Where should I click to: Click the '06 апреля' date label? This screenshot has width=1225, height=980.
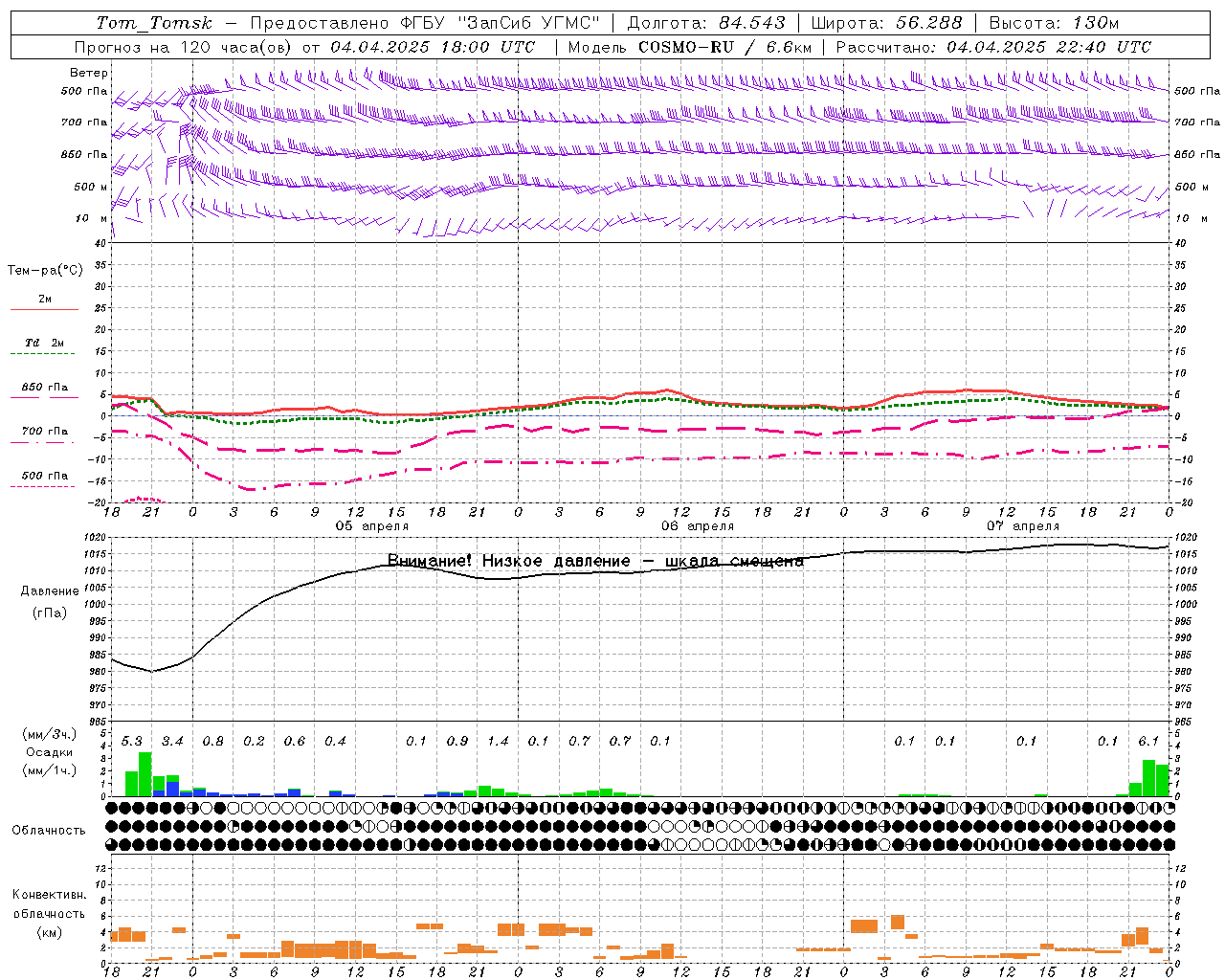click(x=698, y=526)
